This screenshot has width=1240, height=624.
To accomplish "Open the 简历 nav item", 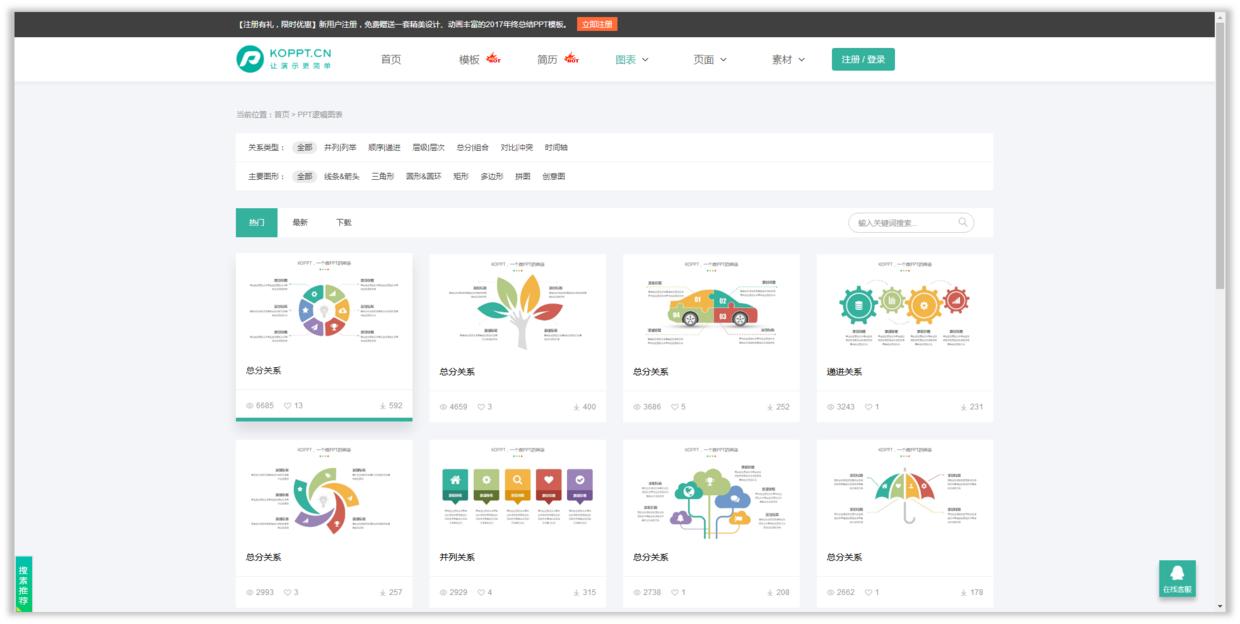I will point(547,59).
